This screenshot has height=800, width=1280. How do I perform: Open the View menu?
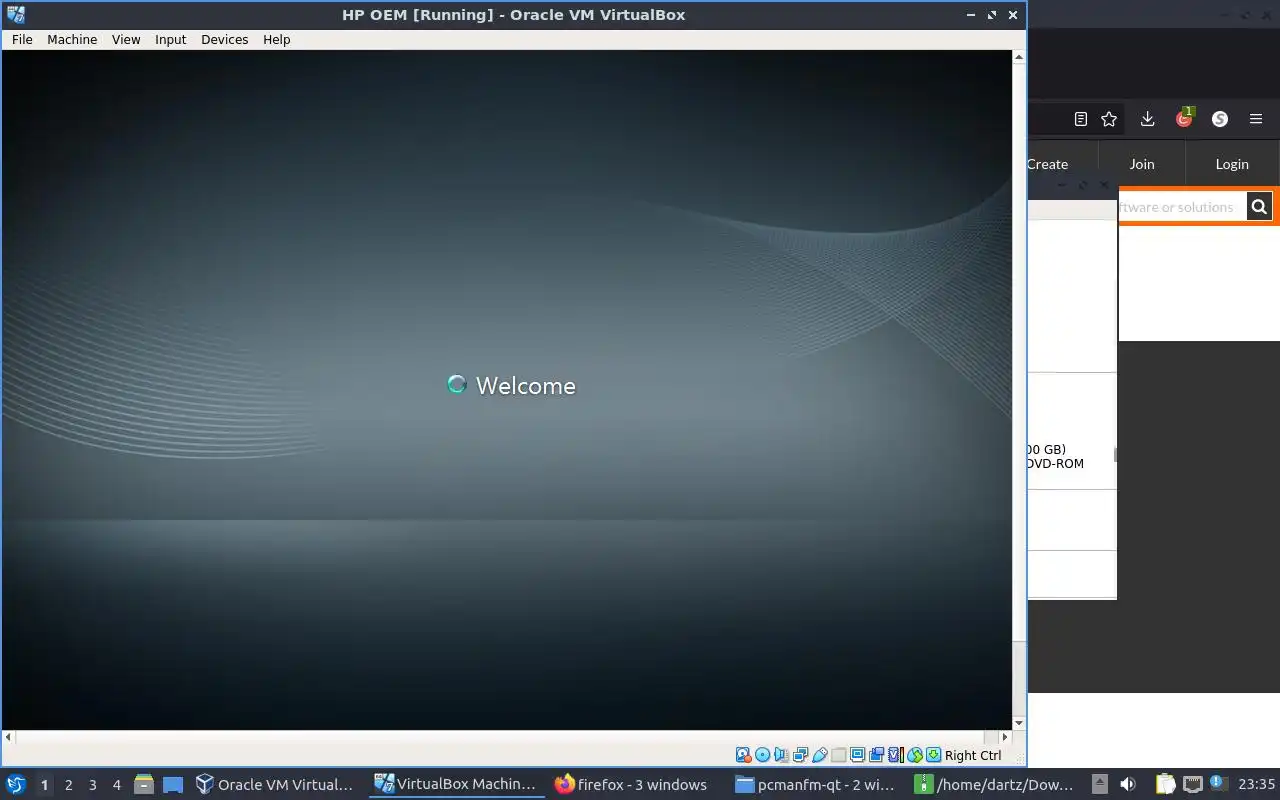126,39
